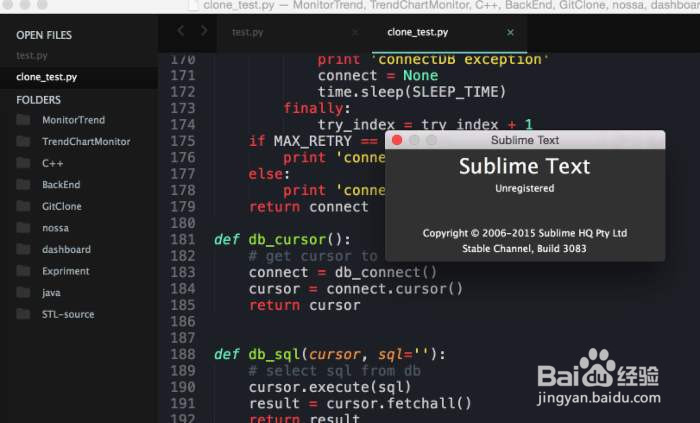The width and height of the screenshot is (700, 423).
Task: Expand the C++ folder
Action: coord(53,163)
